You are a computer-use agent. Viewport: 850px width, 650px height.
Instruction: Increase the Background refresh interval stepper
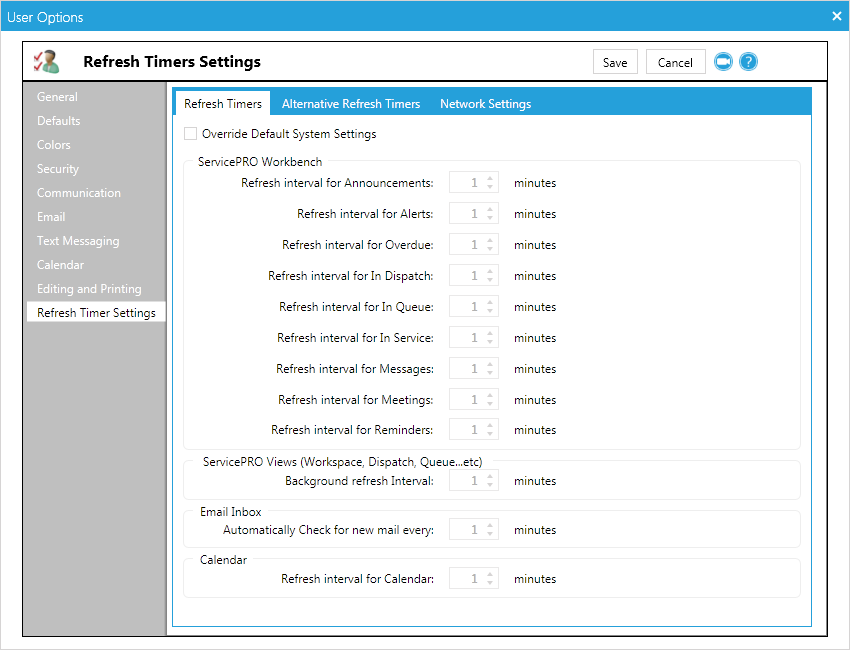coord(490,476)
